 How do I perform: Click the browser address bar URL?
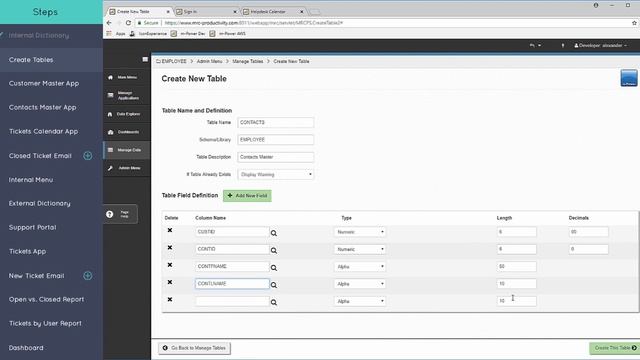click(x=253, y=23)
